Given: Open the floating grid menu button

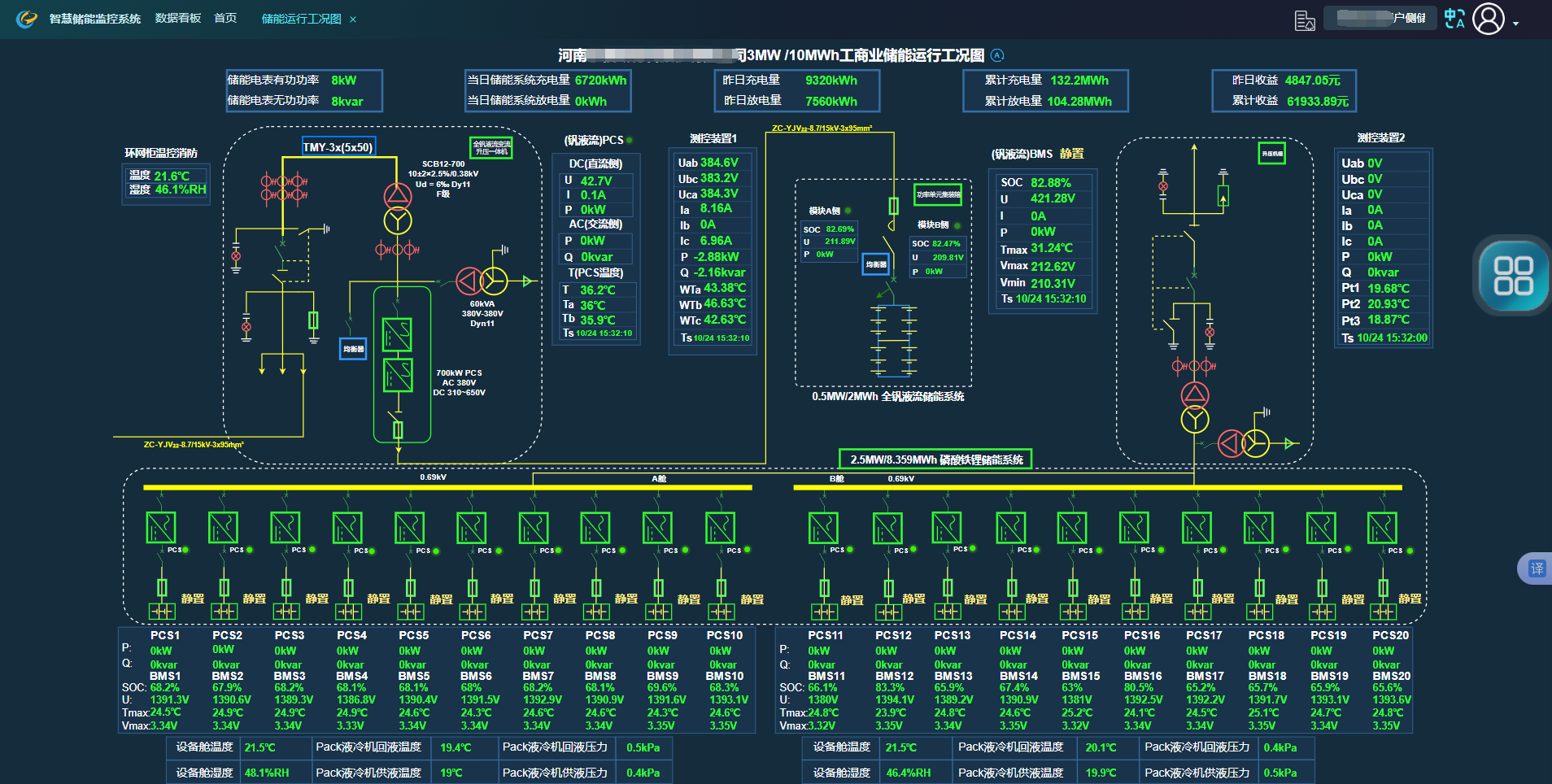Looking at the screenshot, I should tap(1512, 276).
